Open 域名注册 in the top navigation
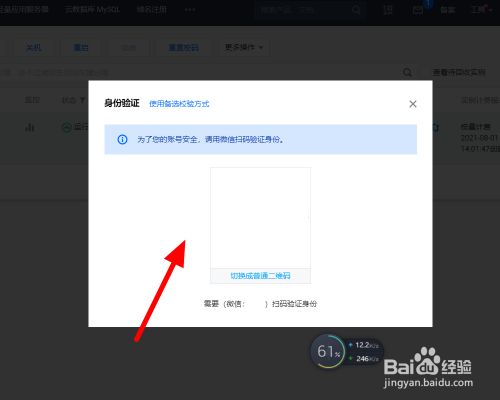500x400 pixels. click(x=152, y=10)
